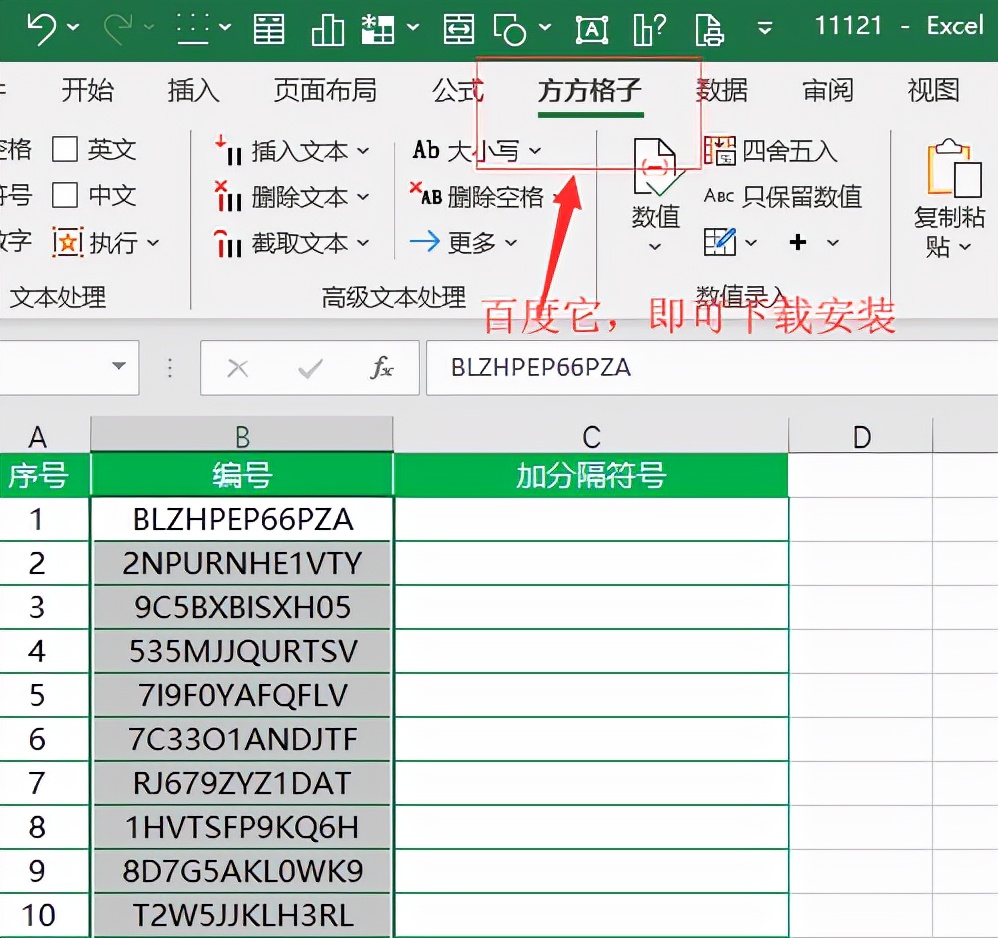Open the 公式 tab

tap(458, 90)
